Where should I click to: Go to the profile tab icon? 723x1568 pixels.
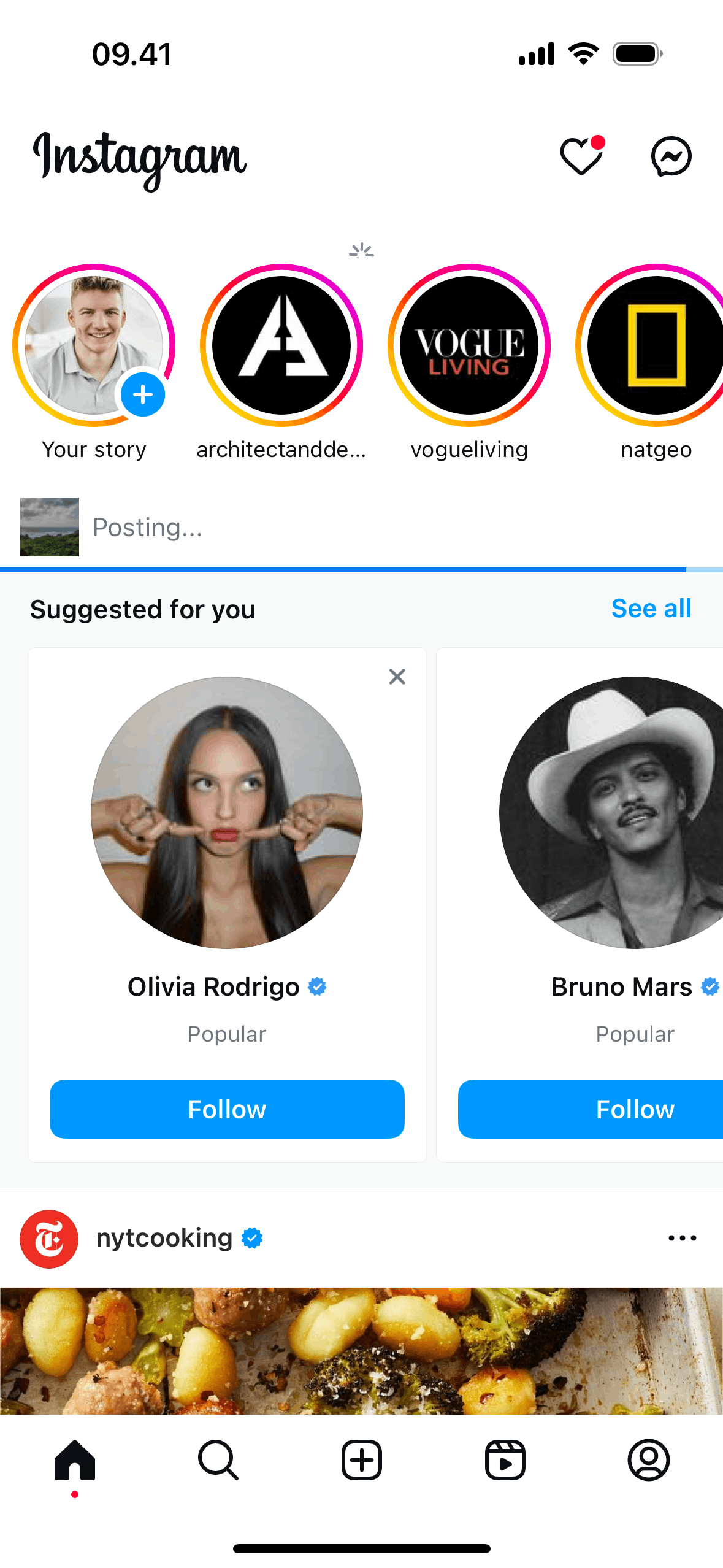[x=648, y=1460]
